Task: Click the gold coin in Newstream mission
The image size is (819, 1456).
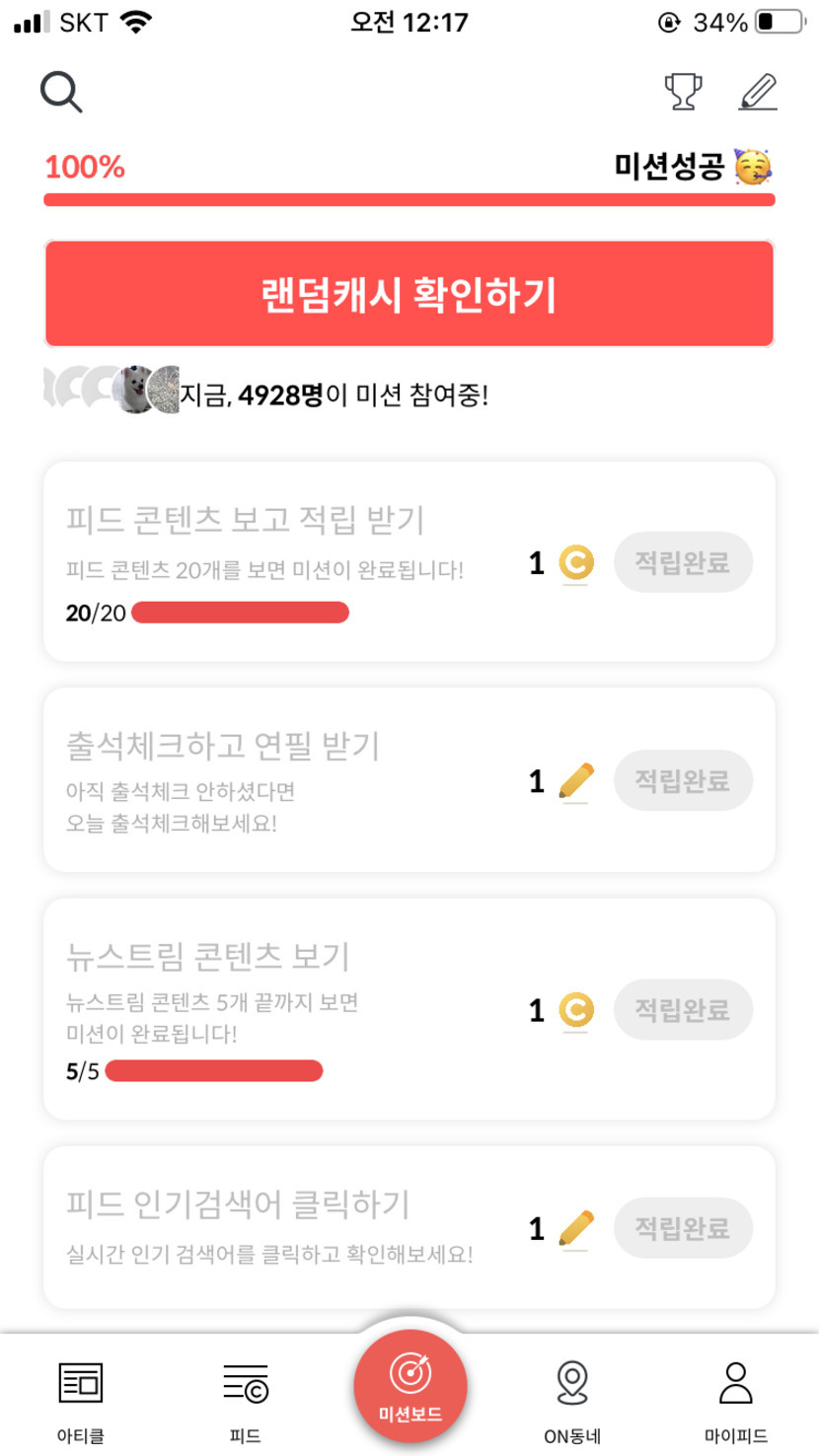Action: [x=575, y=1010]
